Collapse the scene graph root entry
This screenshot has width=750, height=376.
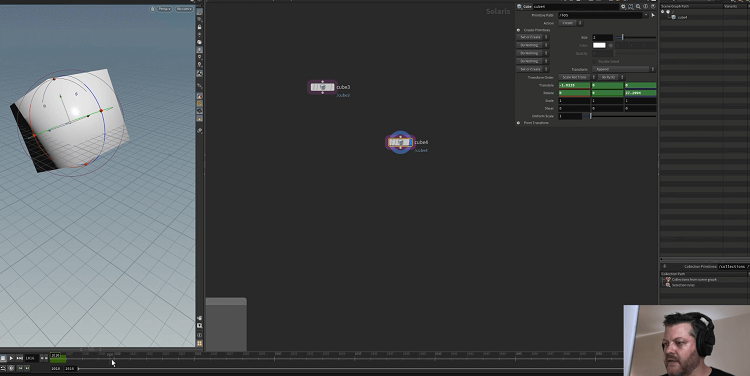663,12
